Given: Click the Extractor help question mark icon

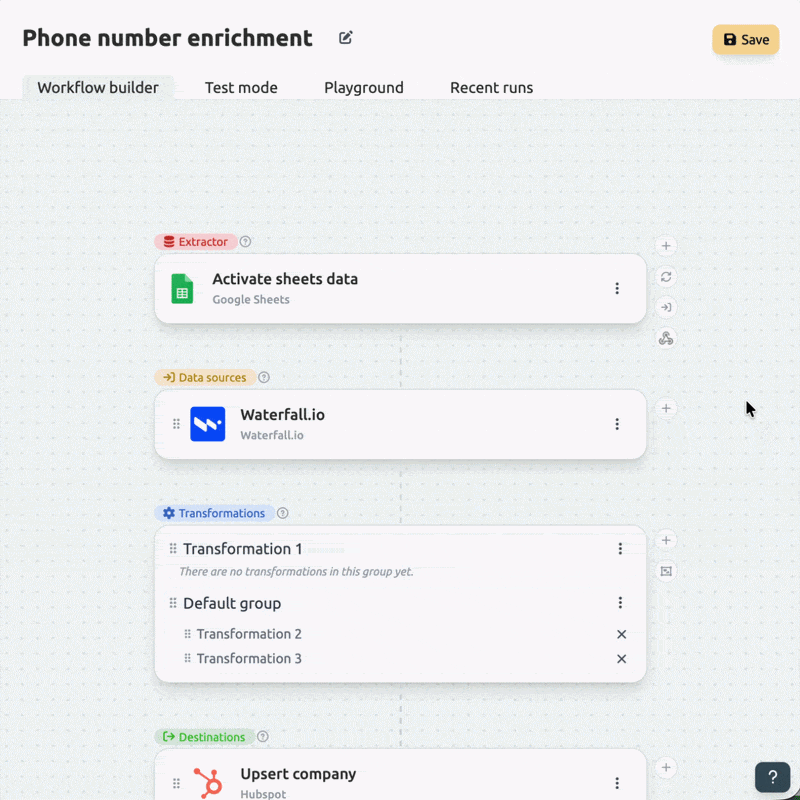Looking at the screenshot, I should pos(245,242).
